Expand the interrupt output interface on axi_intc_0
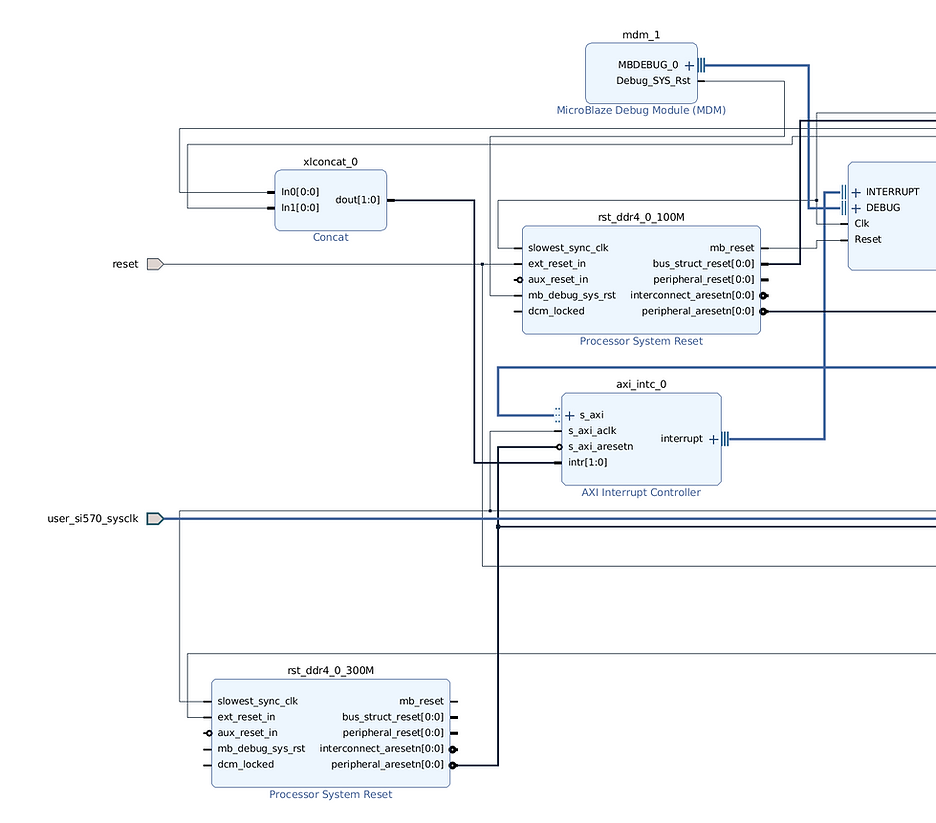The width and height of the screenshot is (936, 823). tap(713, 439)
